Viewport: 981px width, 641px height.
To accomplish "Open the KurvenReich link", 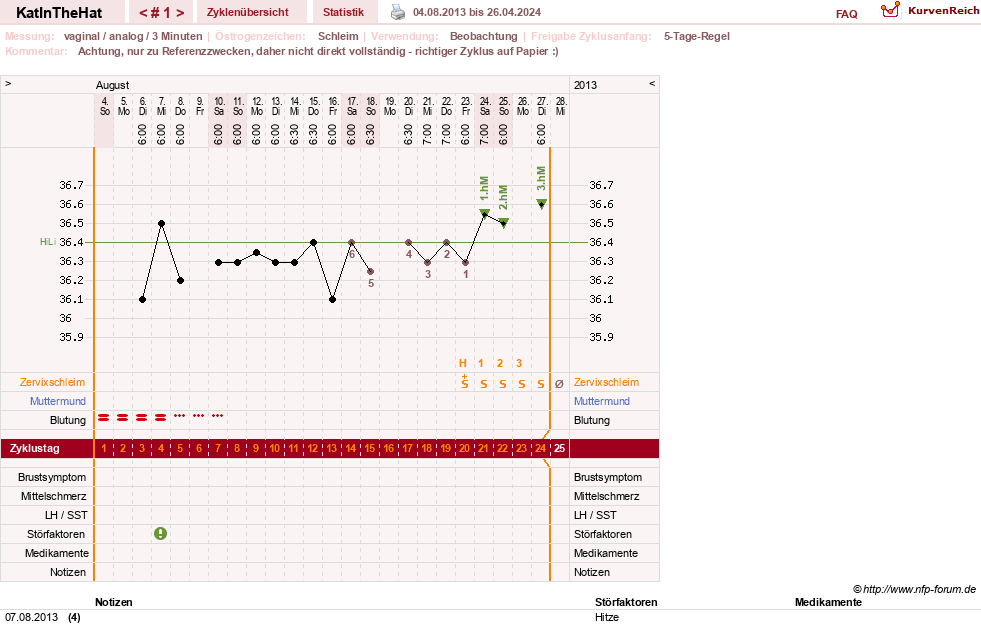I will 943,11.
